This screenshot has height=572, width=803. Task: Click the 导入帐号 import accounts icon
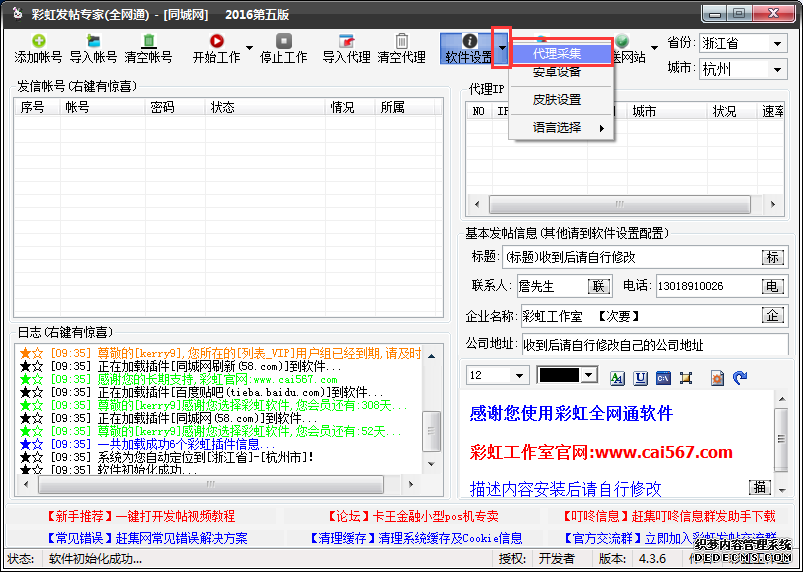coord(93,41)
